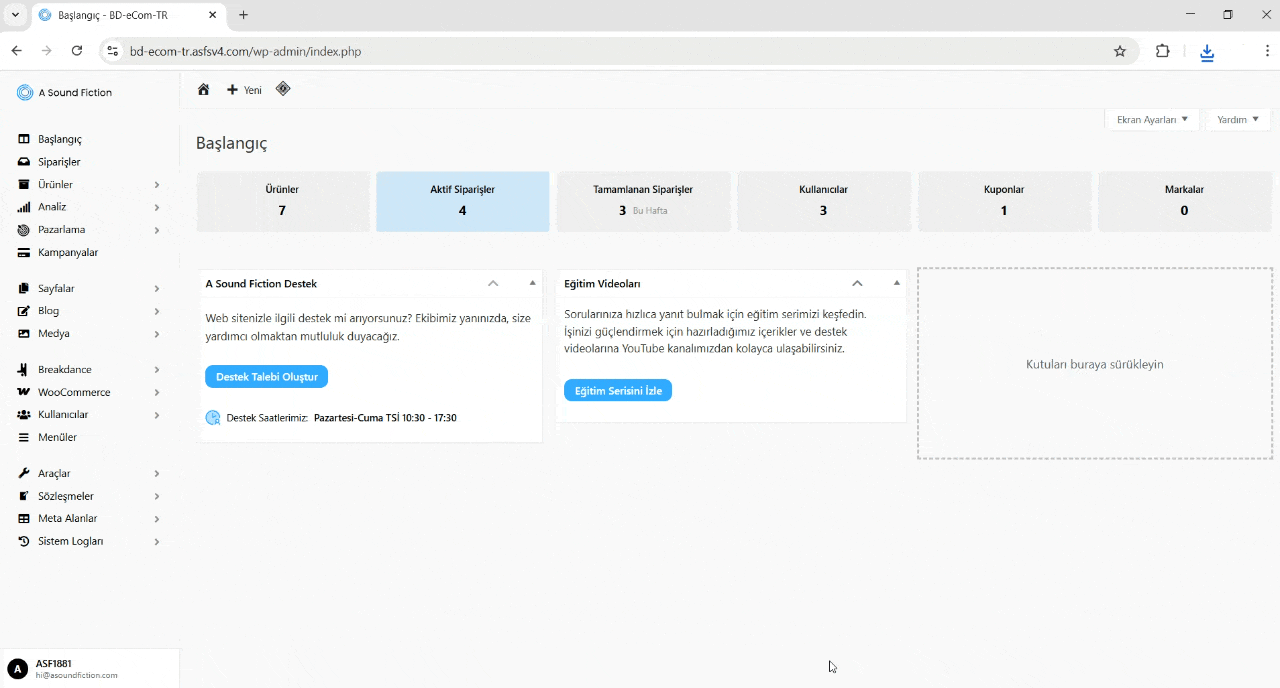Open Siparişler from the sidebar
Screen dimensions: 1280x688
tap(59, 162)
